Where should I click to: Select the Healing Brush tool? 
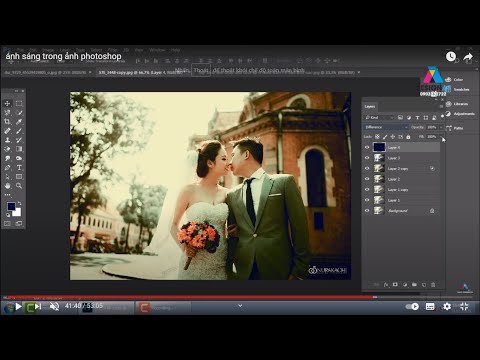[7, 131]
